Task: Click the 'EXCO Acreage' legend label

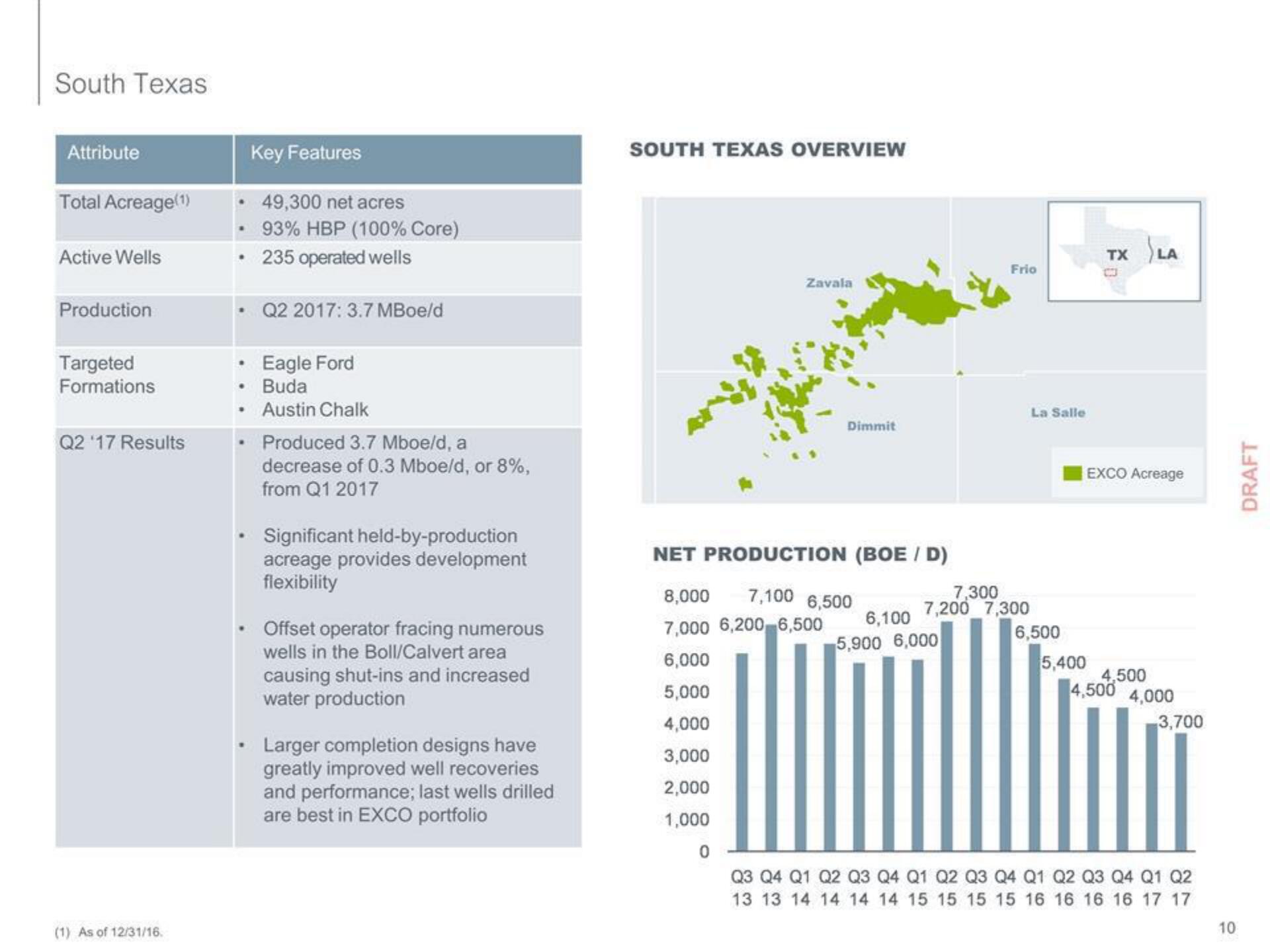Action: (x=1134, y=474)
